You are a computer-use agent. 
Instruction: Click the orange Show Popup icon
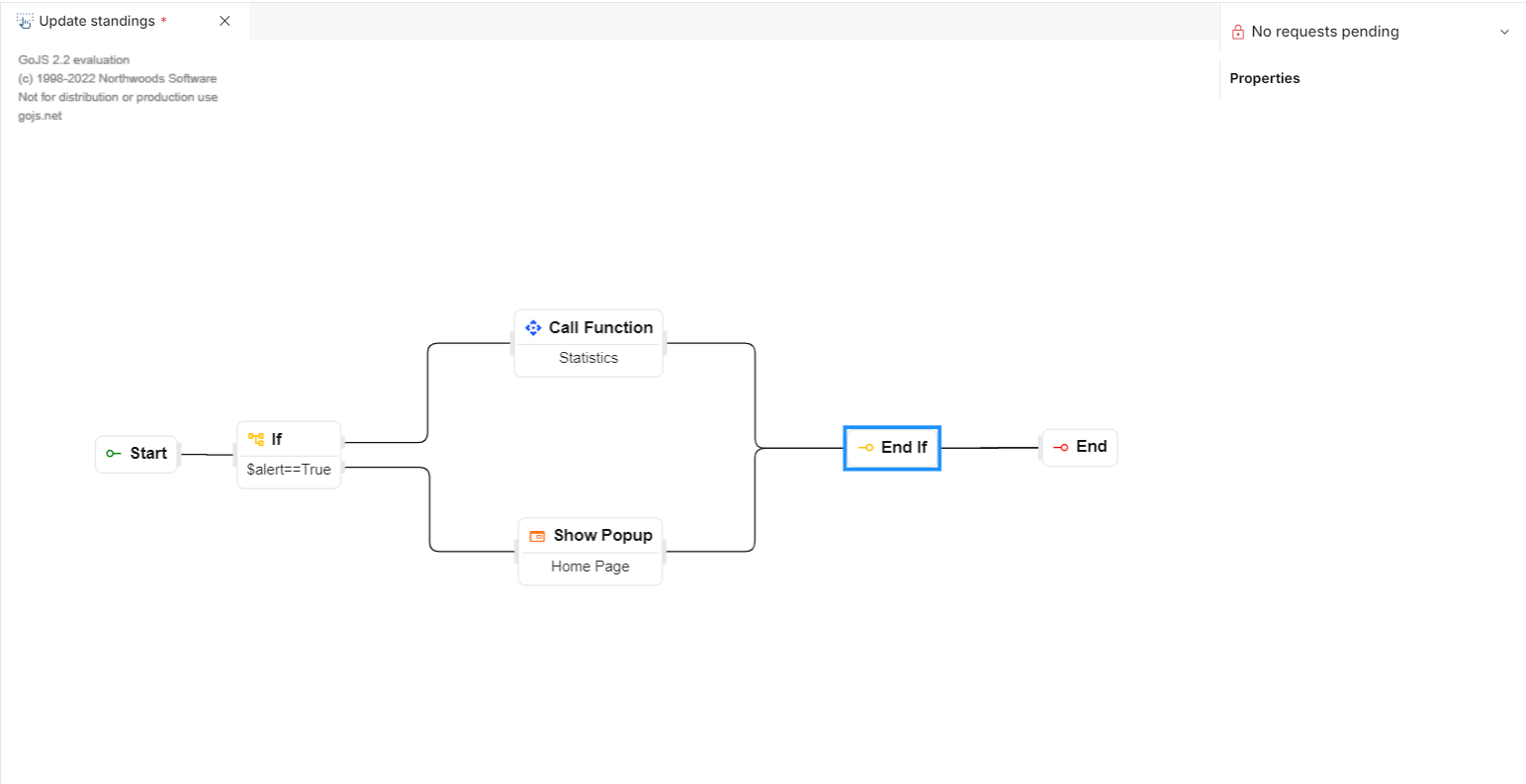point(537,536)
